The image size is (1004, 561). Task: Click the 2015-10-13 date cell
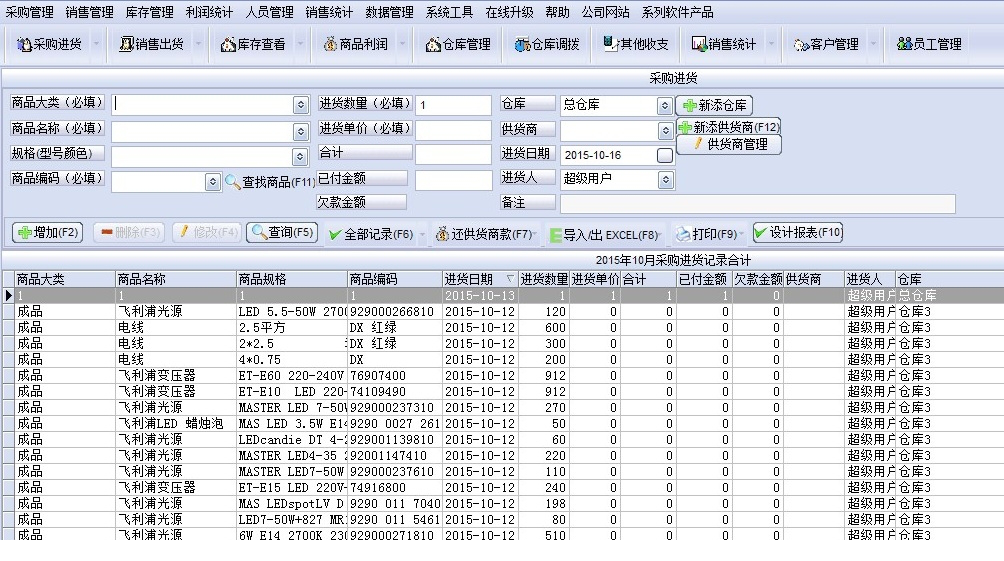[480, 295]
